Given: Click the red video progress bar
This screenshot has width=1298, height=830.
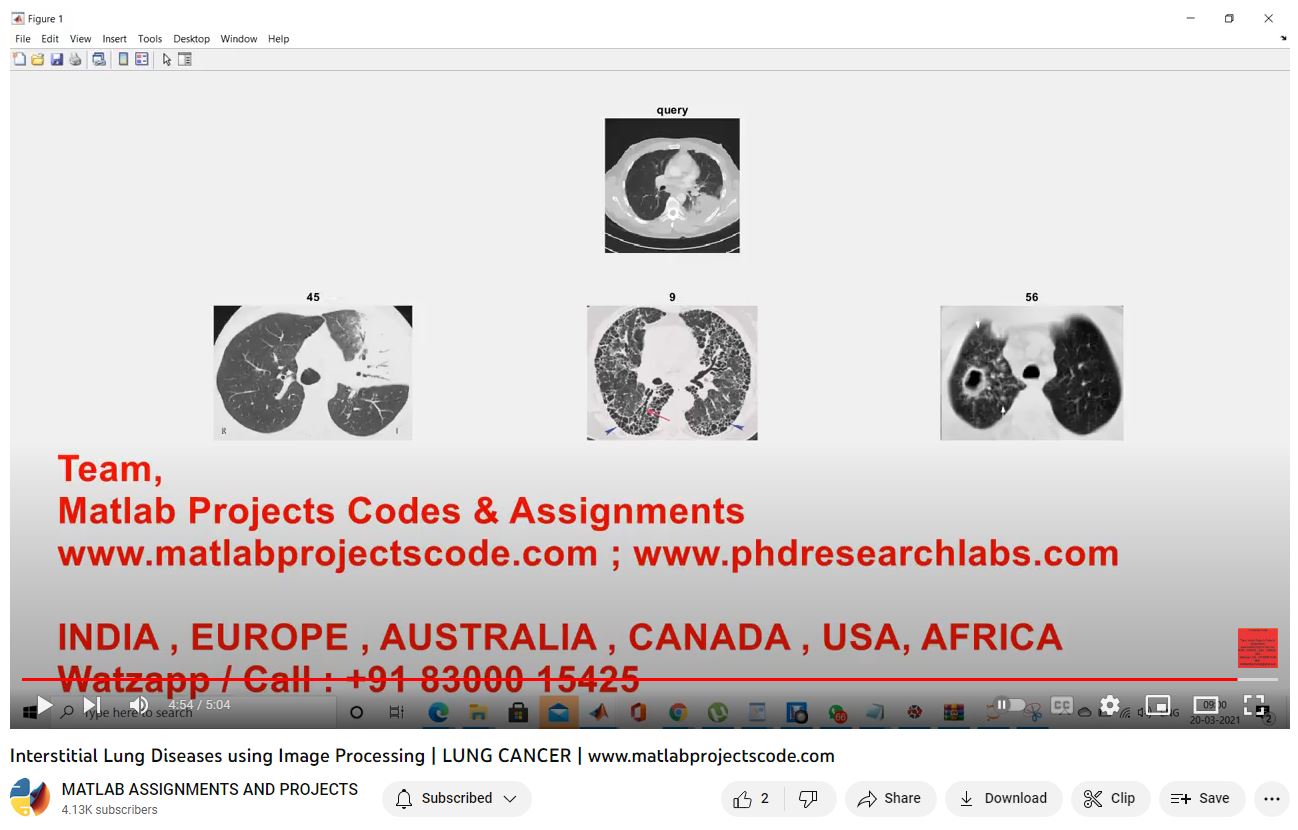Looking at the screenshot, I should 600,679.
